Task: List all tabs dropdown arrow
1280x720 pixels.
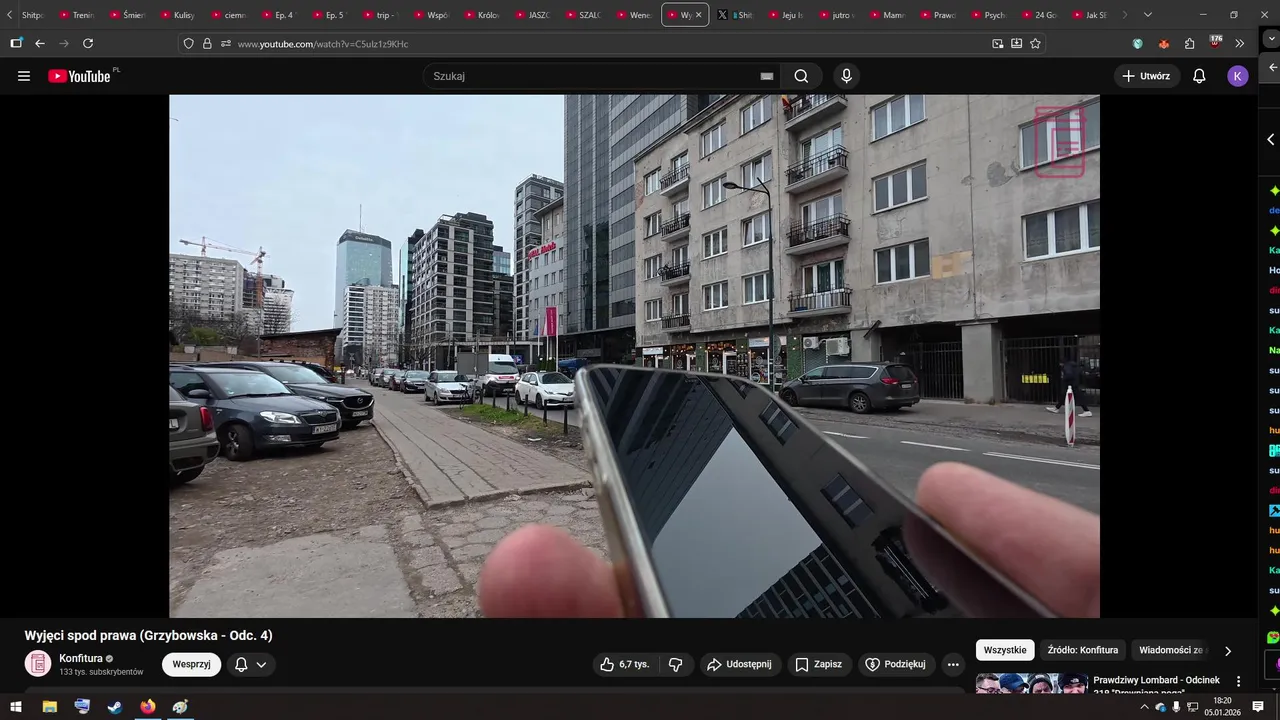Action: [x=1147, y=15]
